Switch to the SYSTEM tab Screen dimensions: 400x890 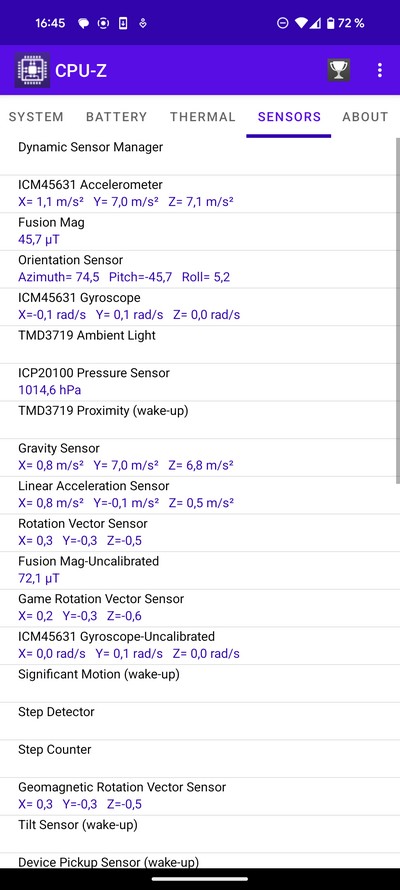coord(36,117)
